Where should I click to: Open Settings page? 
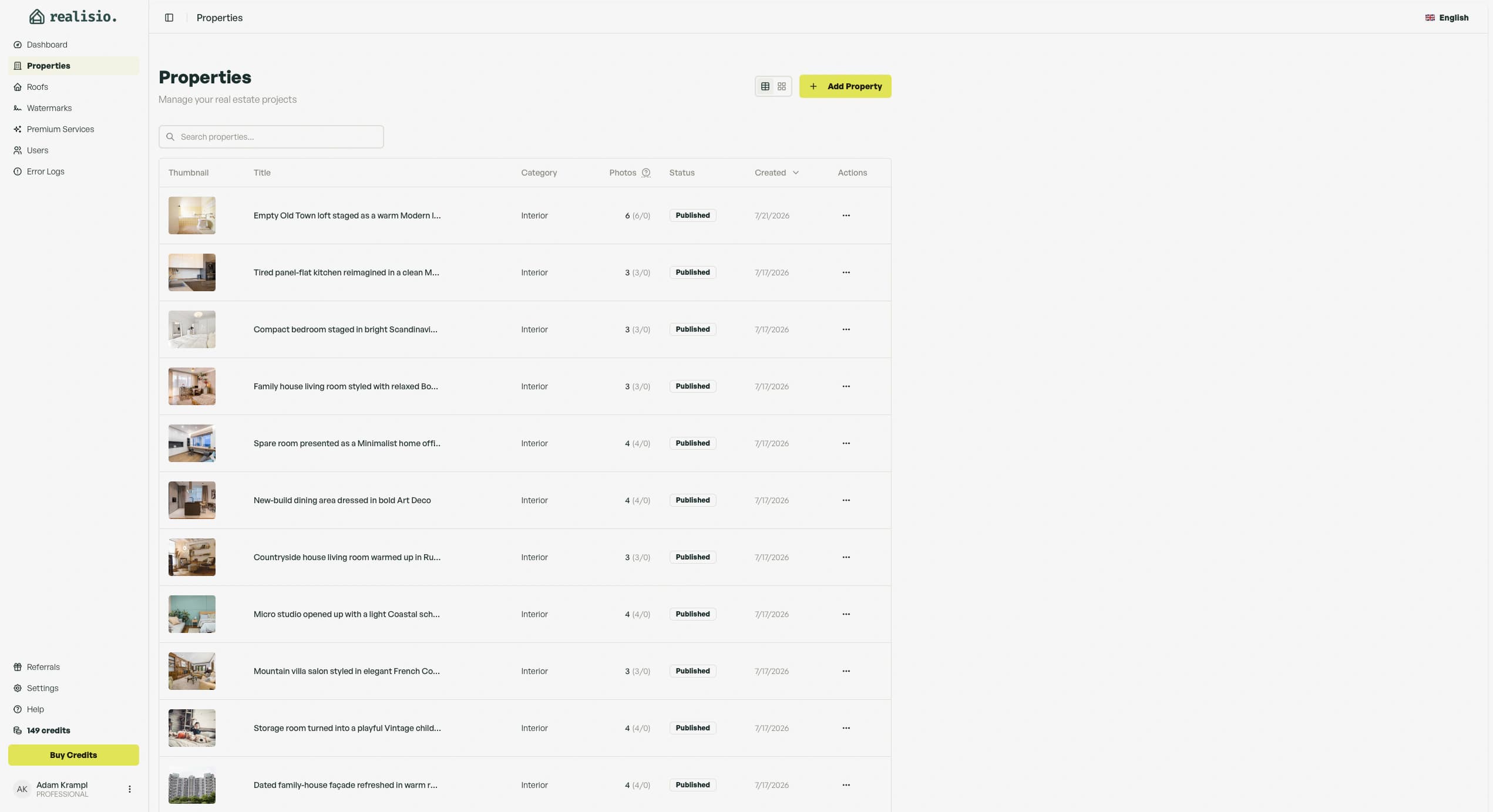point(73,688)
